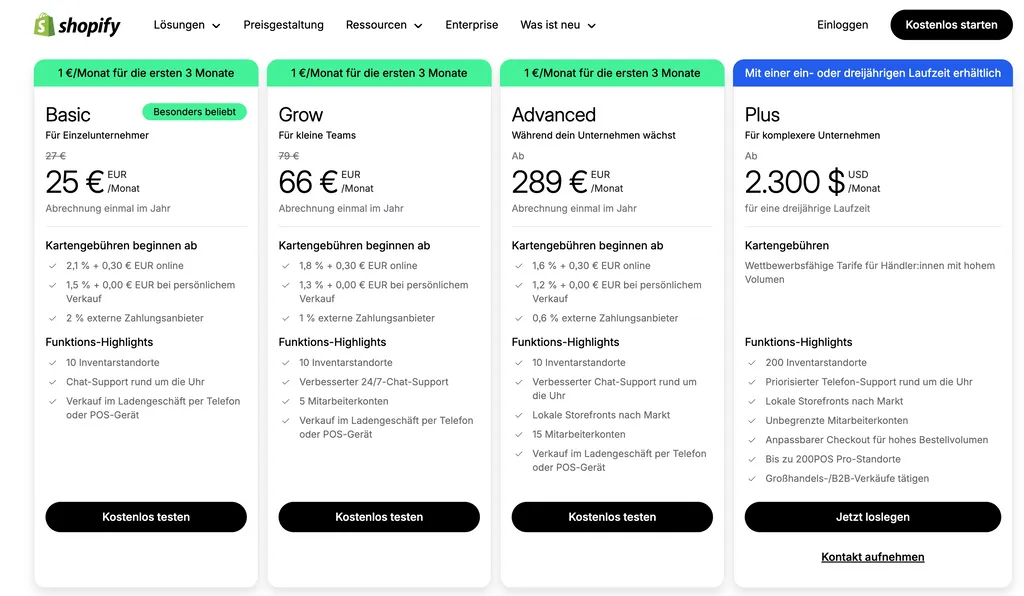
Task: Click checkmark icon beside Basic 2,1 % online fee
Action: [52, 266]
